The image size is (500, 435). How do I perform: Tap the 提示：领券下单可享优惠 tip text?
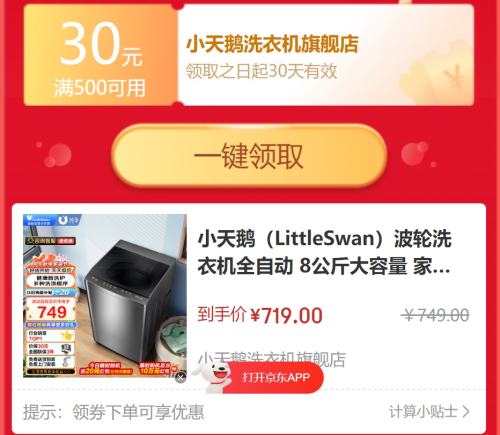113,412
